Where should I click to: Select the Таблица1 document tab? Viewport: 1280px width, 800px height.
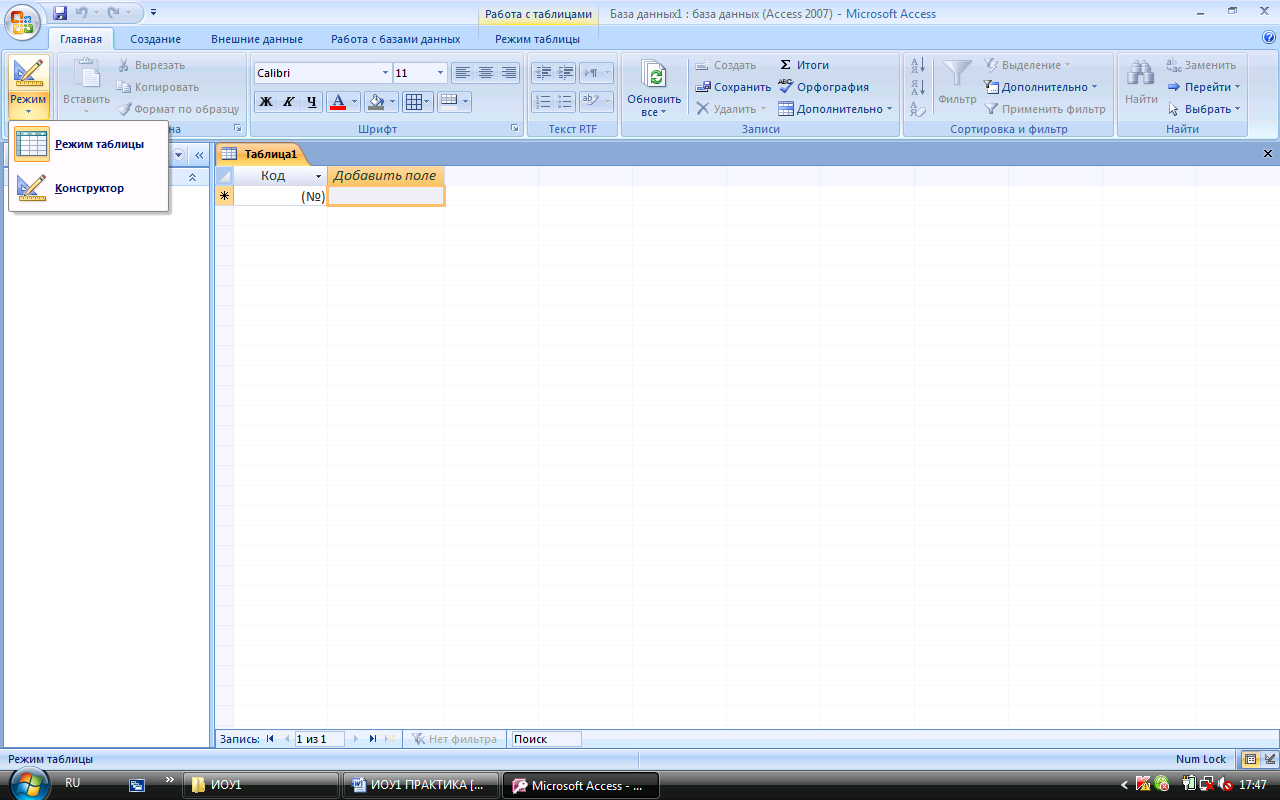tap(260, 154)
